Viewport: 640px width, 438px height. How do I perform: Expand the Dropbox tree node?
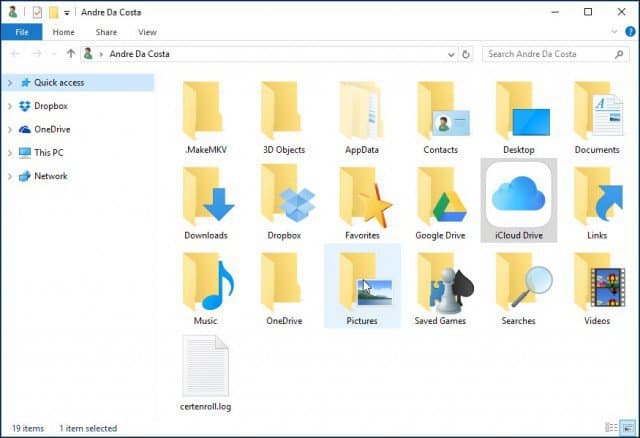(x=10, y=106)
